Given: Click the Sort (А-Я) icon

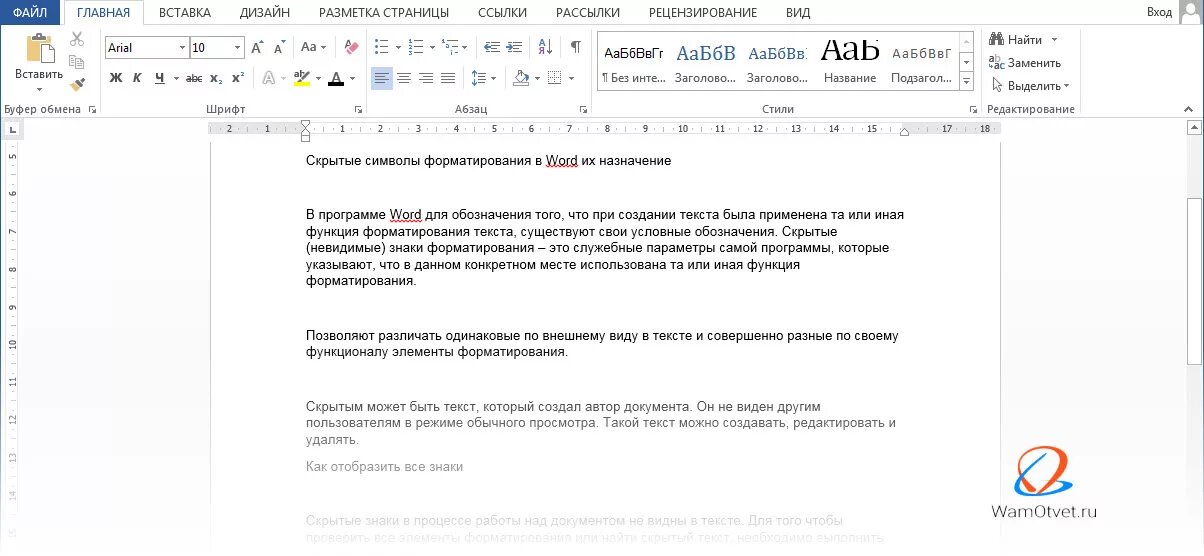Looking at the screenshot, I should pos(545,47).
